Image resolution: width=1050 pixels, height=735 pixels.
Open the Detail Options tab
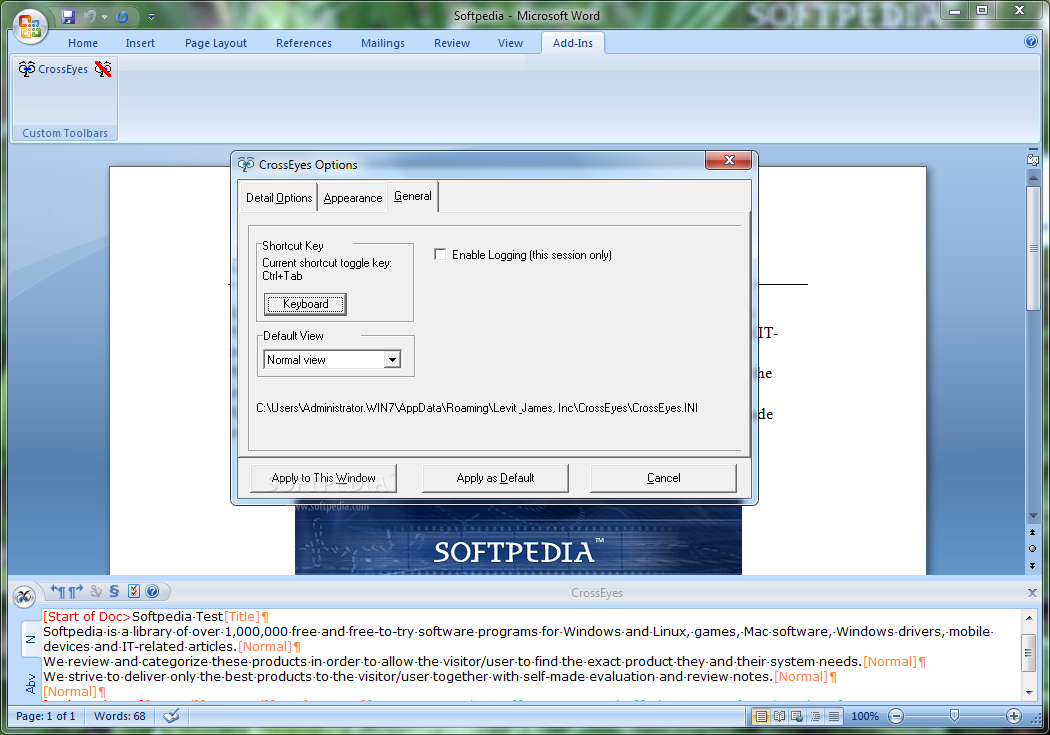pos(279,198)
